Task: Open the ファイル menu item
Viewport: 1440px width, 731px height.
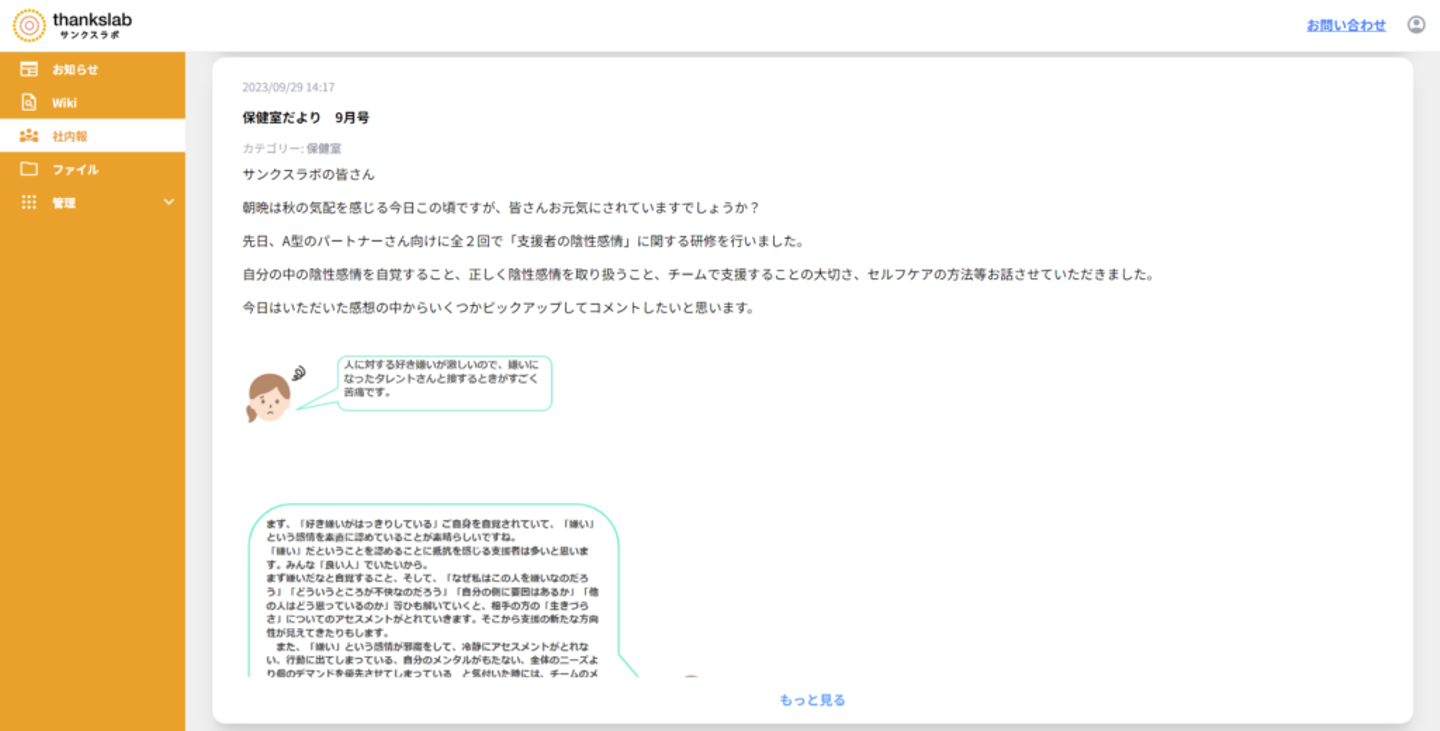Action: point(92,169)
